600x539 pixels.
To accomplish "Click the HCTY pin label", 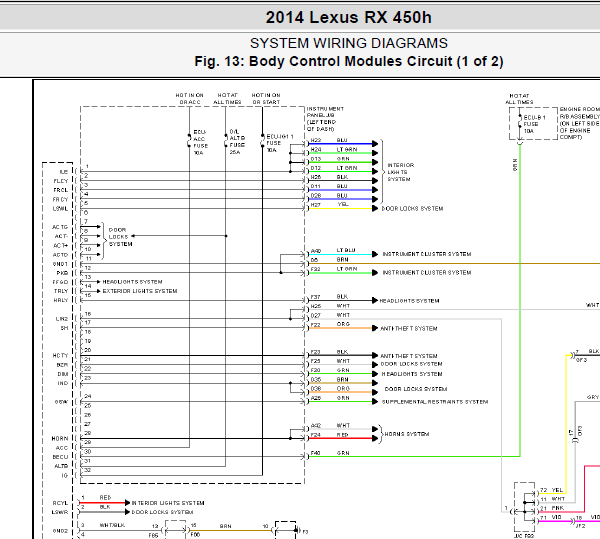I will tap(60, 355).
